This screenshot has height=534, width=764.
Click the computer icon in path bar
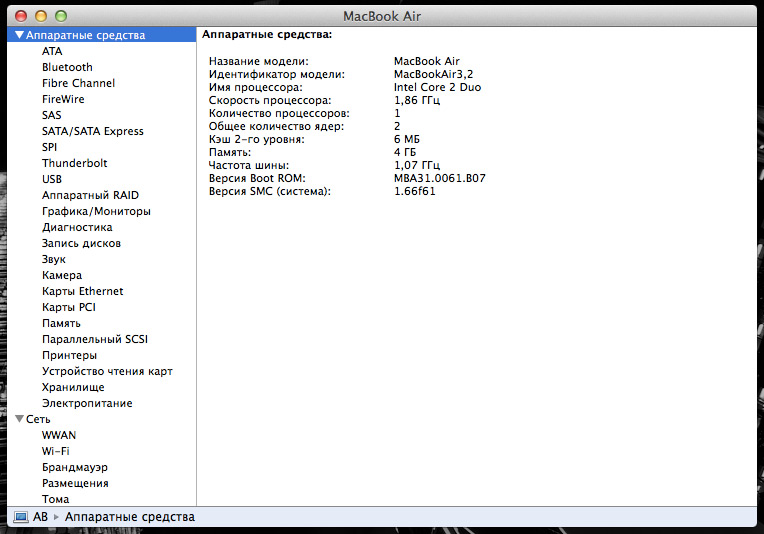(x=20, y=517)
